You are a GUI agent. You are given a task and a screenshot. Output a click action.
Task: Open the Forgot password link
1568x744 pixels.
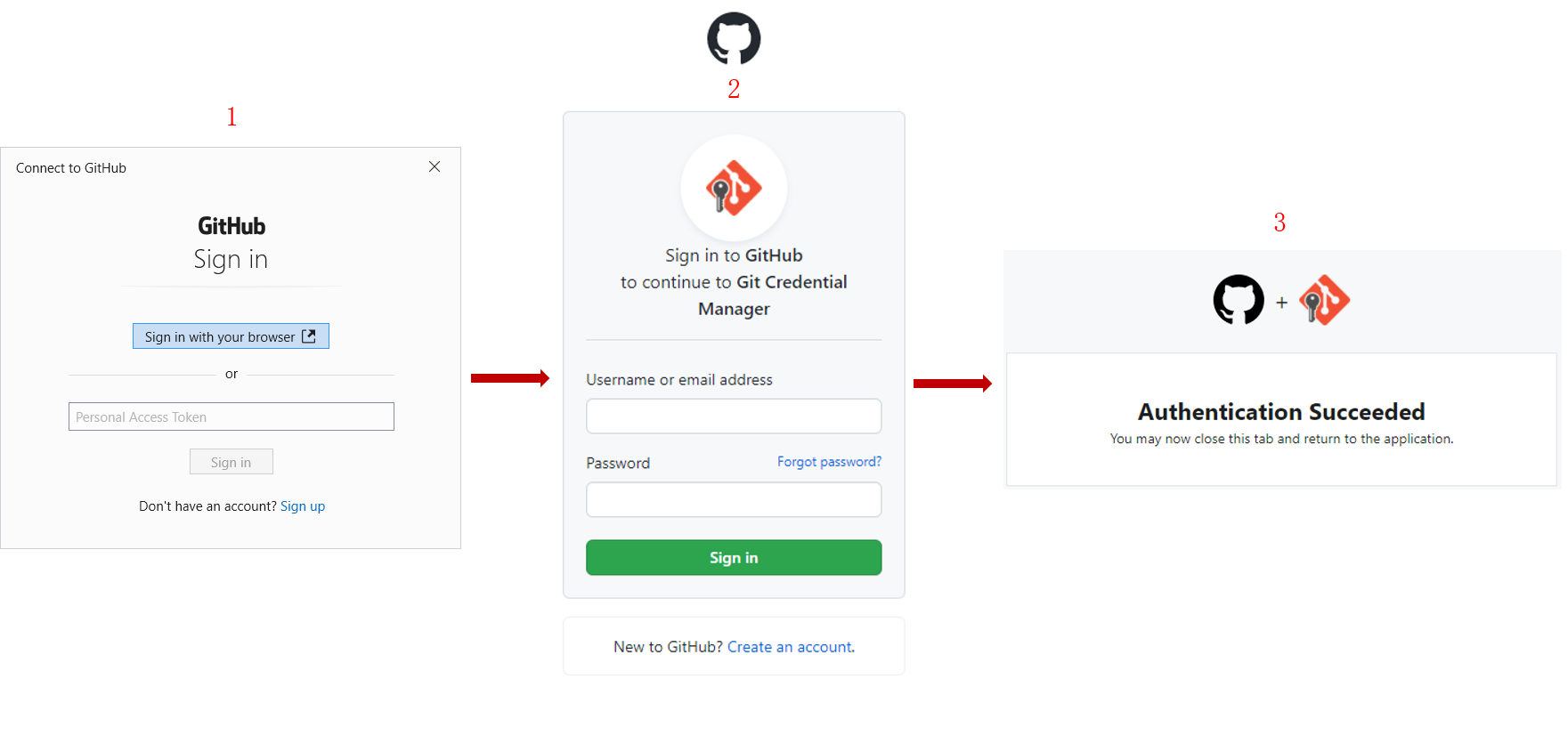click(828, 461)
